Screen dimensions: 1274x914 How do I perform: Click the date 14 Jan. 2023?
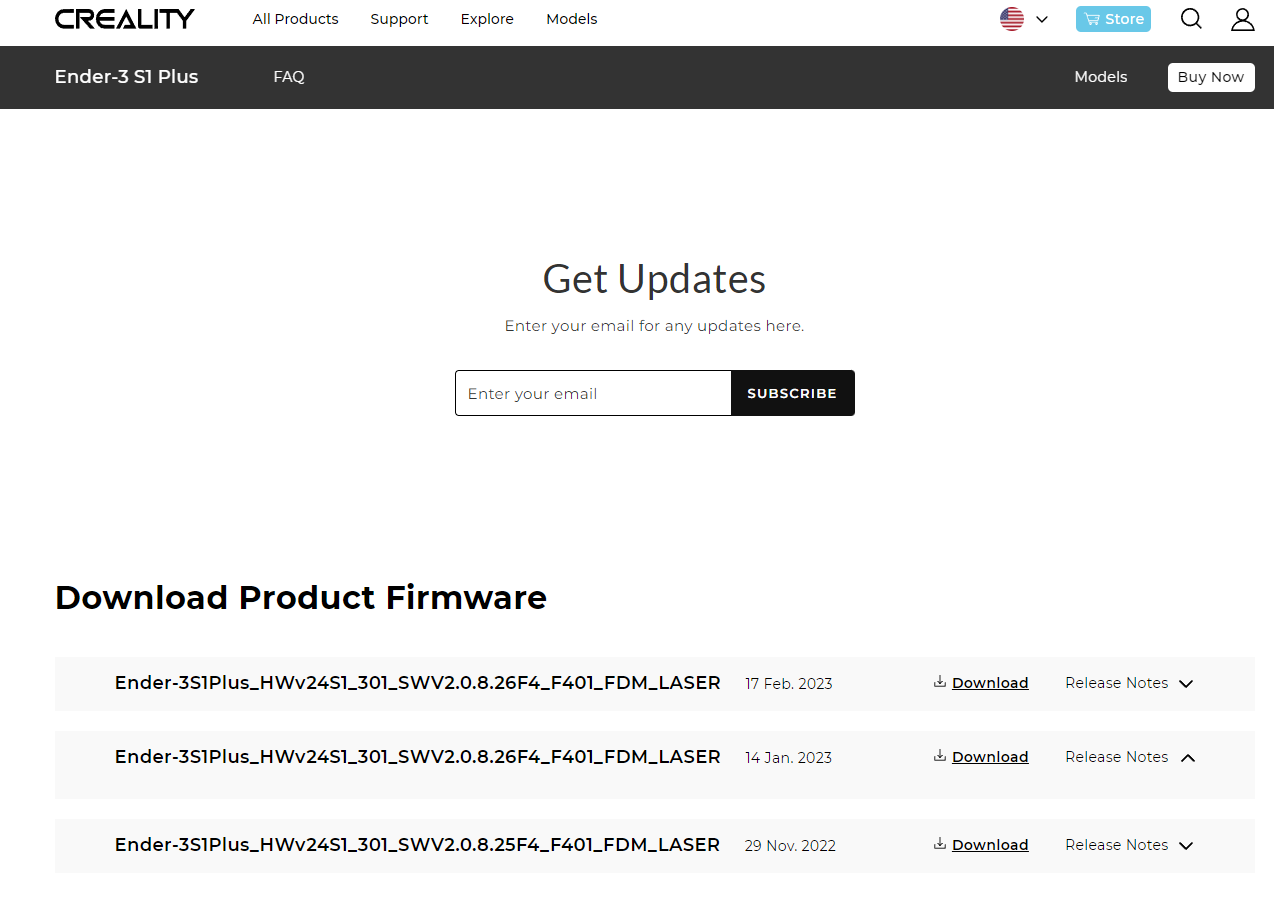(x=788, y=758)
